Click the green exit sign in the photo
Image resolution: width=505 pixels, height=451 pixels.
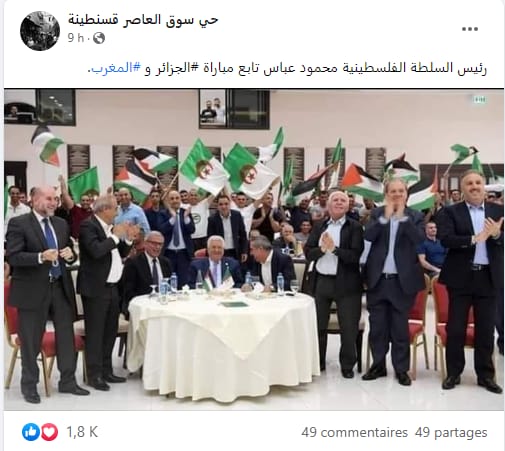tap(480, 99)
